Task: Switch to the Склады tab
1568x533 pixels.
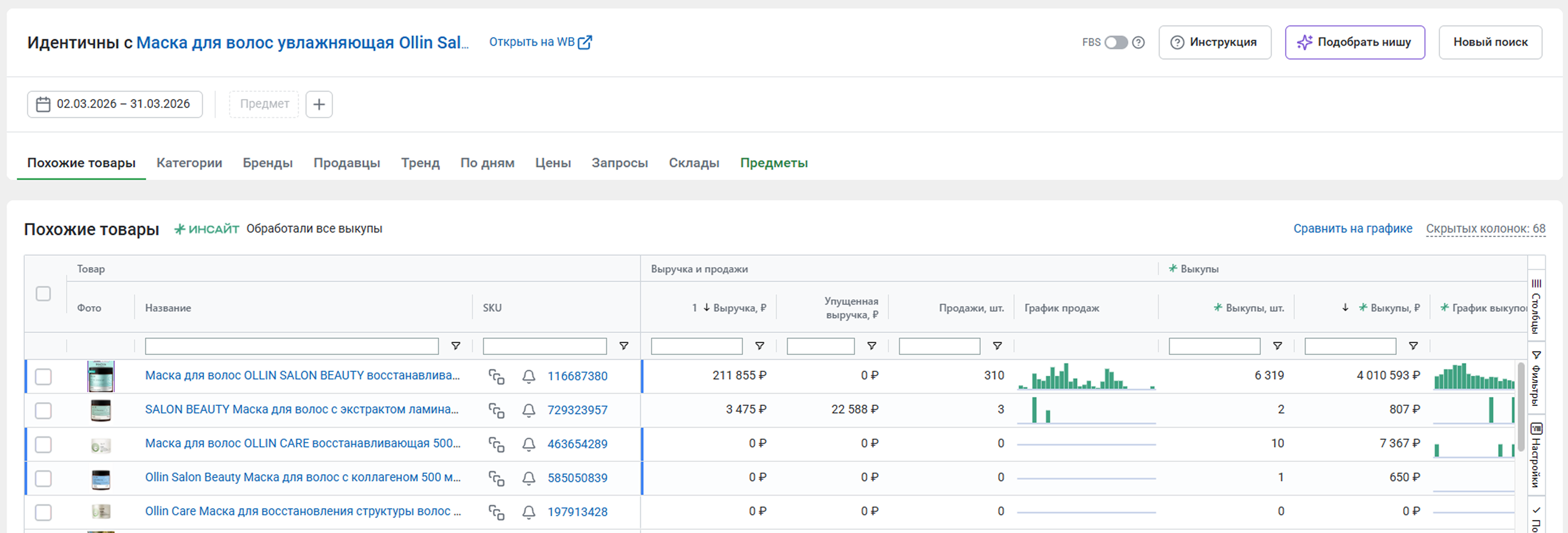Action: pyautogui.click(x=693, y=163)
